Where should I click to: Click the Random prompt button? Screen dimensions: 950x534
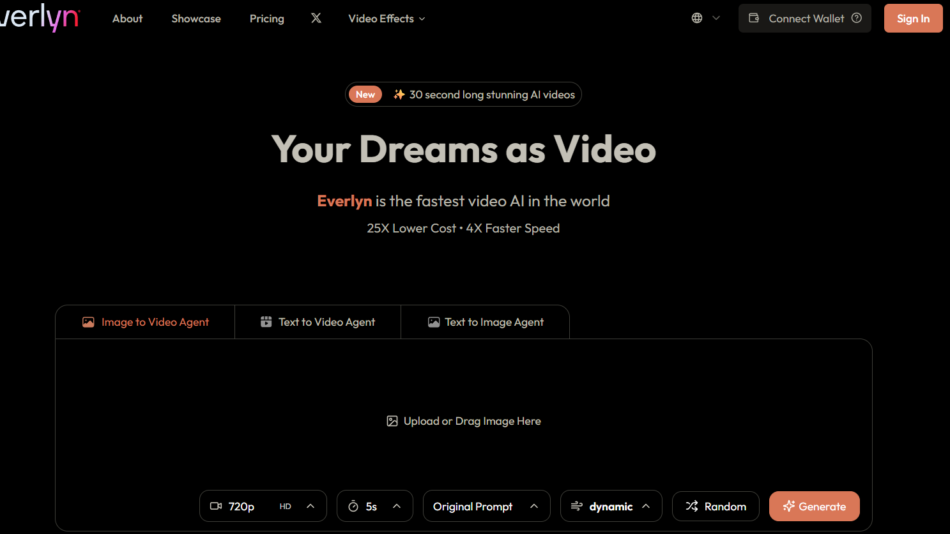click(716, 506)
